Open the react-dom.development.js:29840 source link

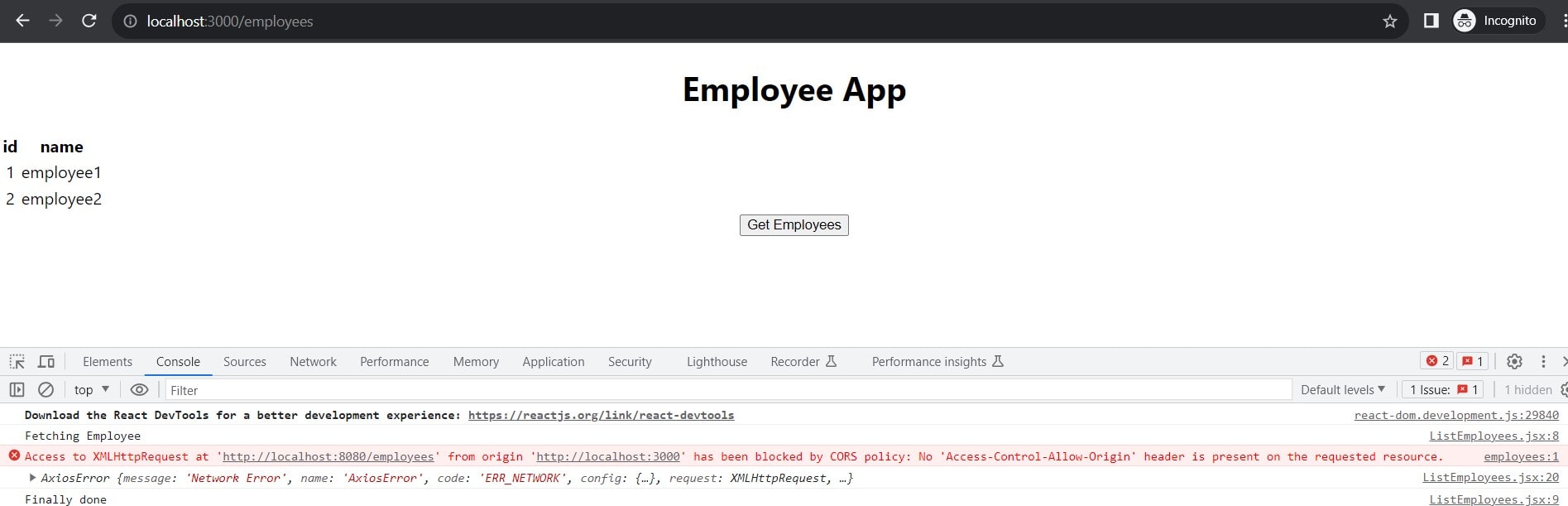pos(1456,415)
